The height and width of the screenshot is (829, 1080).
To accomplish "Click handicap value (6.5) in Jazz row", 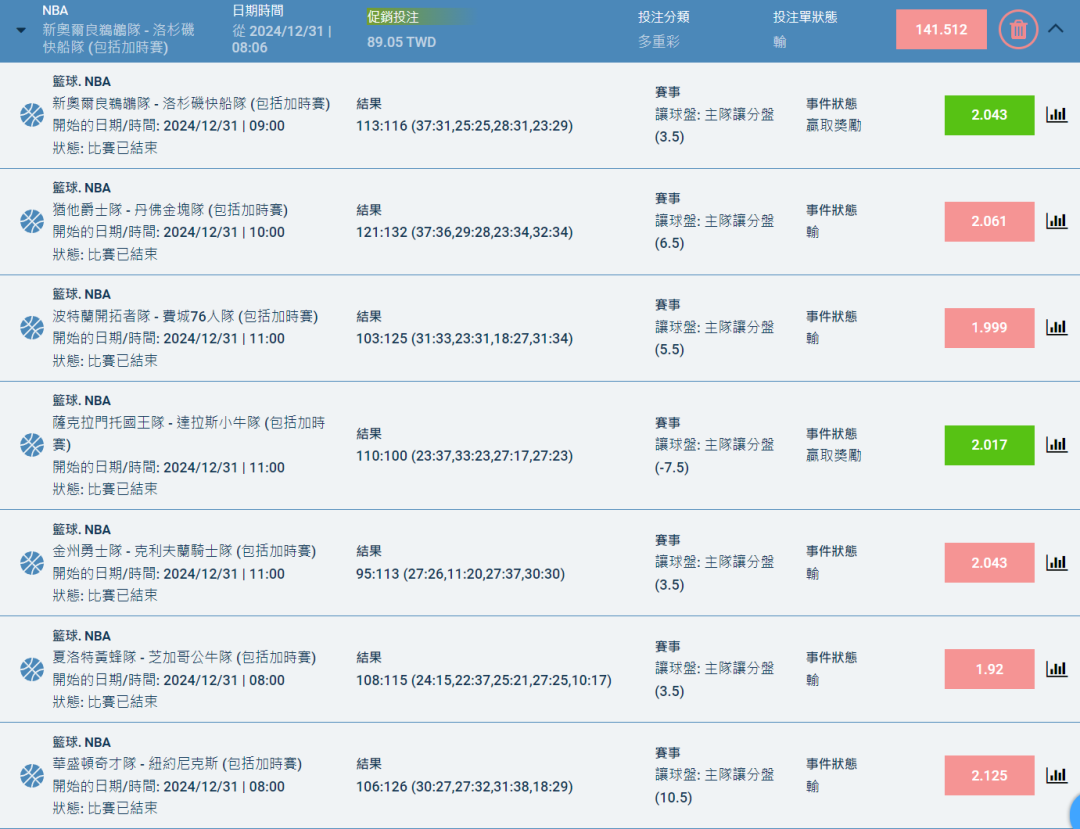I will pos(669,243).
